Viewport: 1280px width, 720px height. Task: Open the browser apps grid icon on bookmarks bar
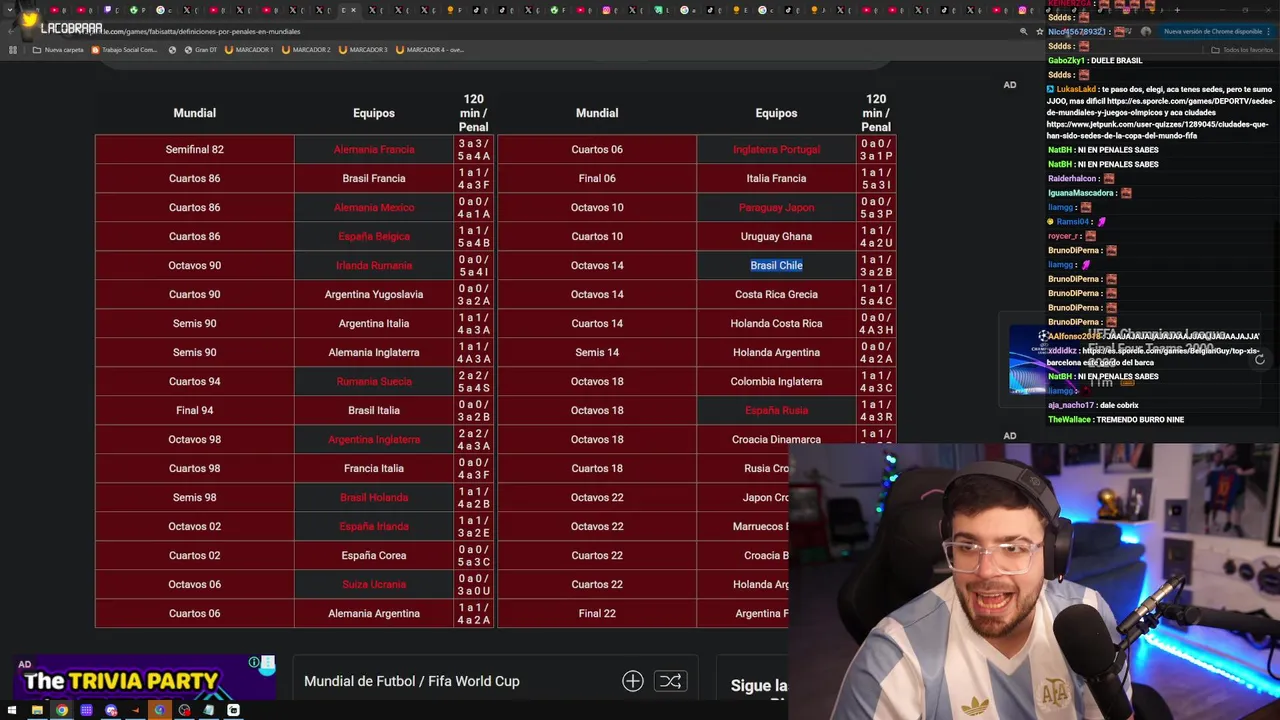13,49
